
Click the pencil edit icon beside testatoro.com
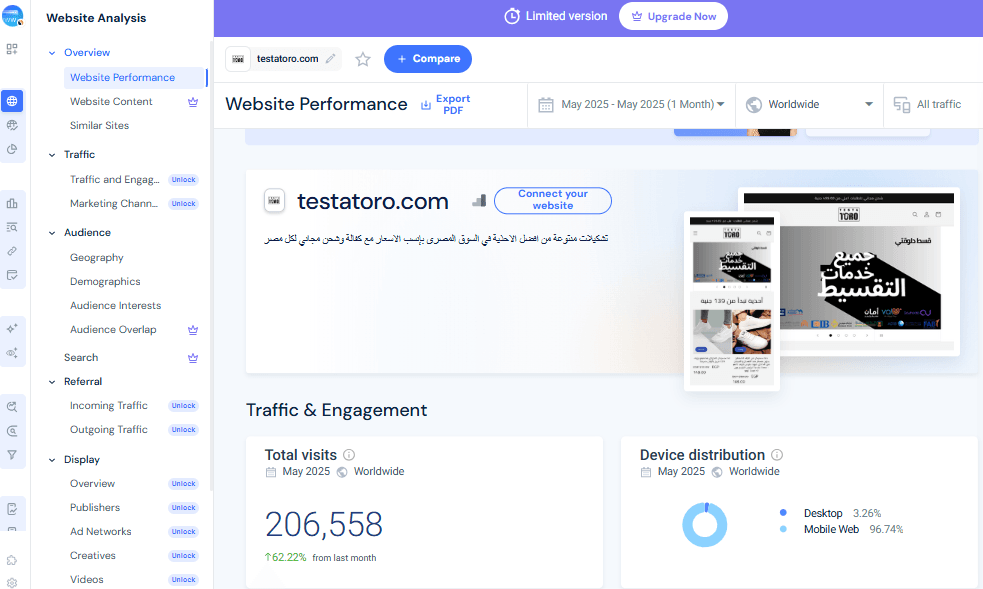[330, 59]
